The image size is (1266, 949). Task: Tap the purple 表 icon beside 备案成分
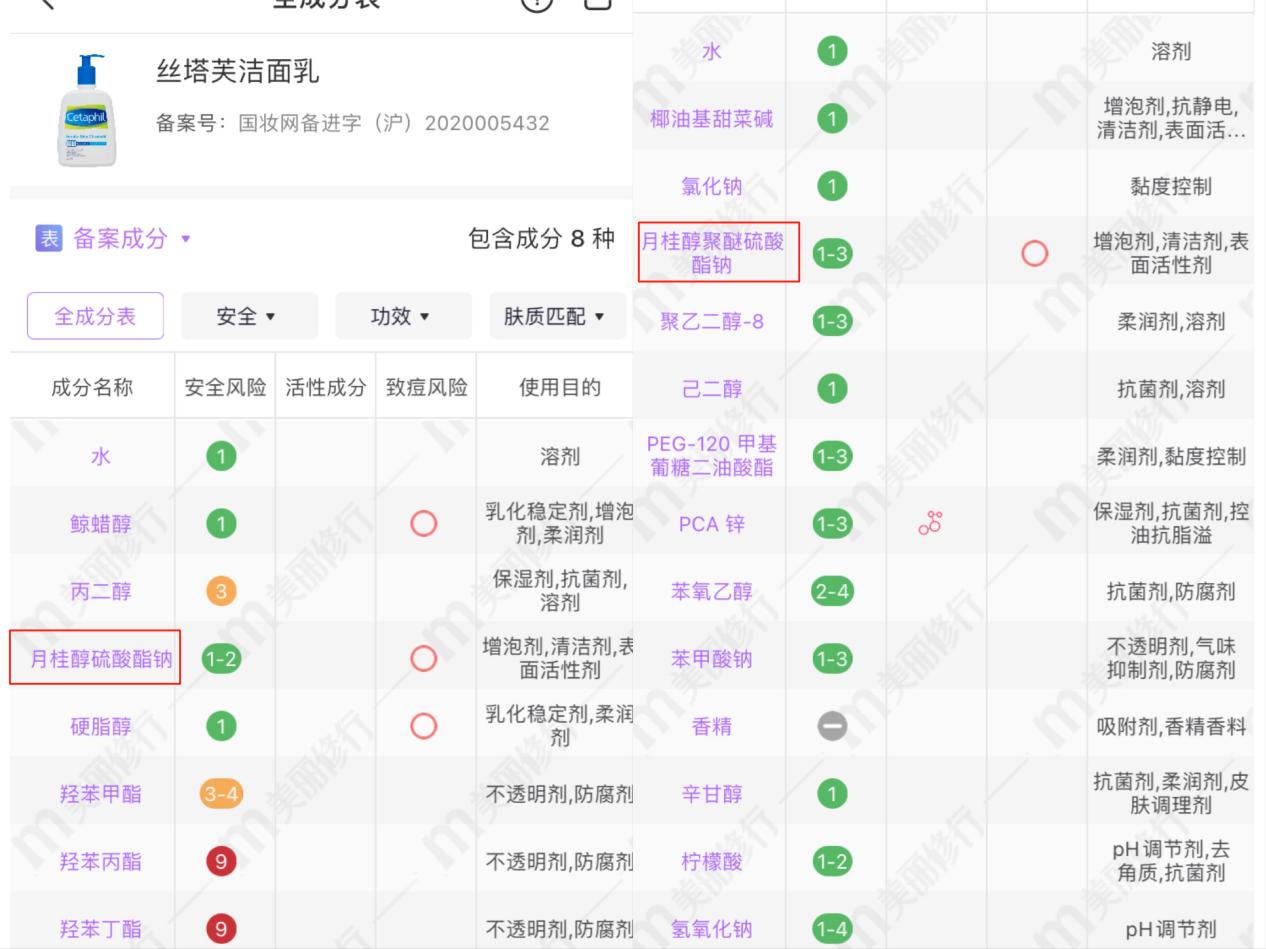coord(48,239)
